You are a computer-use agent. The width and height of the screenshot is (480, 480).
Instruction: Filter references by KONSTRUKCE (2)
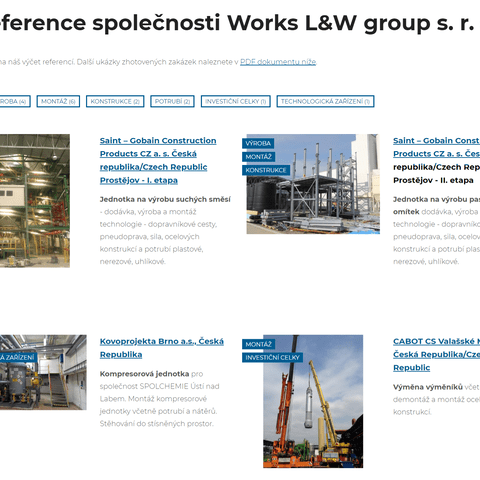[115, 101]
